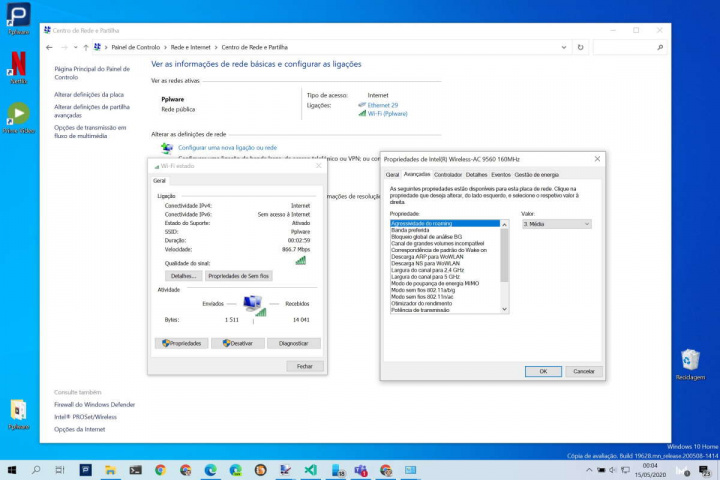Click the Windows Start button

[x=12, y=469]
